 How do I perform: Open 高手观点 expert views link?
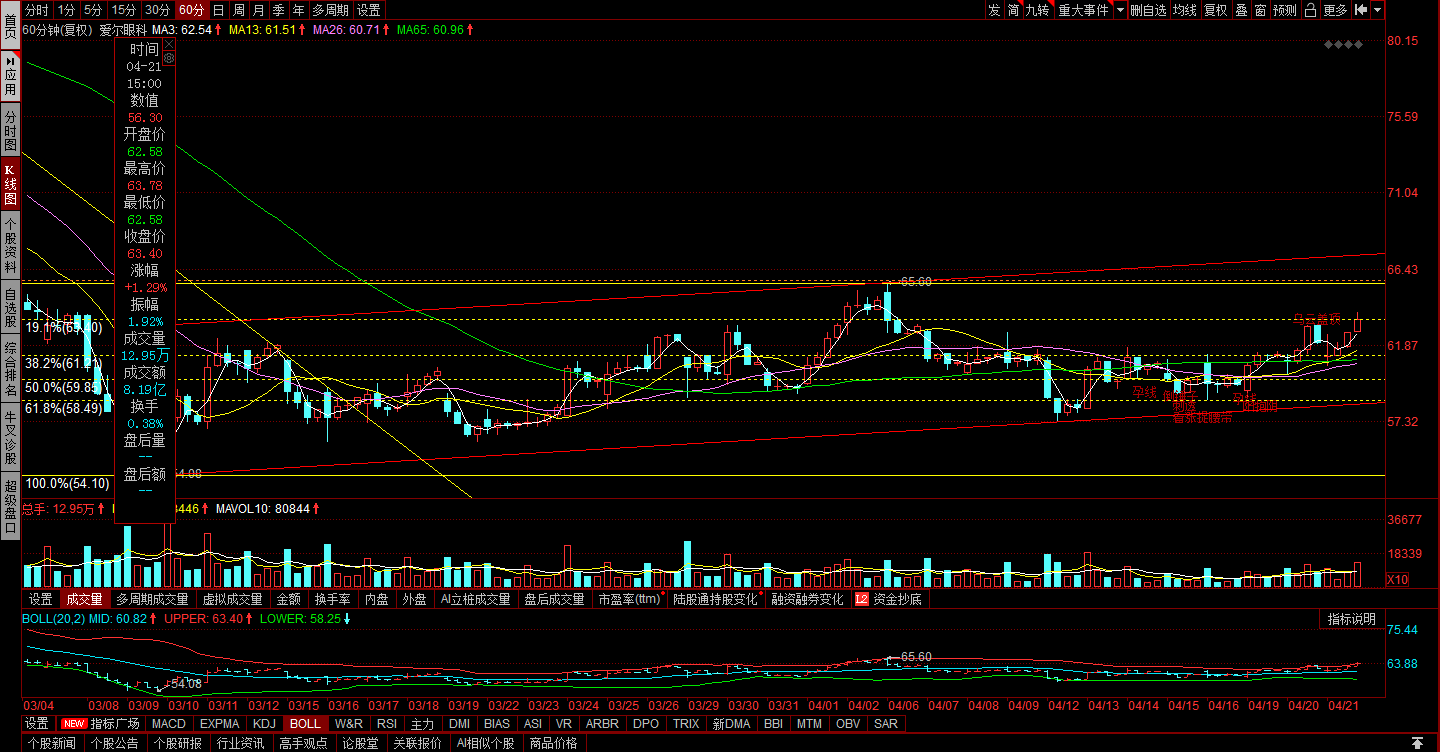pyautogui.click(x=304, y=744)
